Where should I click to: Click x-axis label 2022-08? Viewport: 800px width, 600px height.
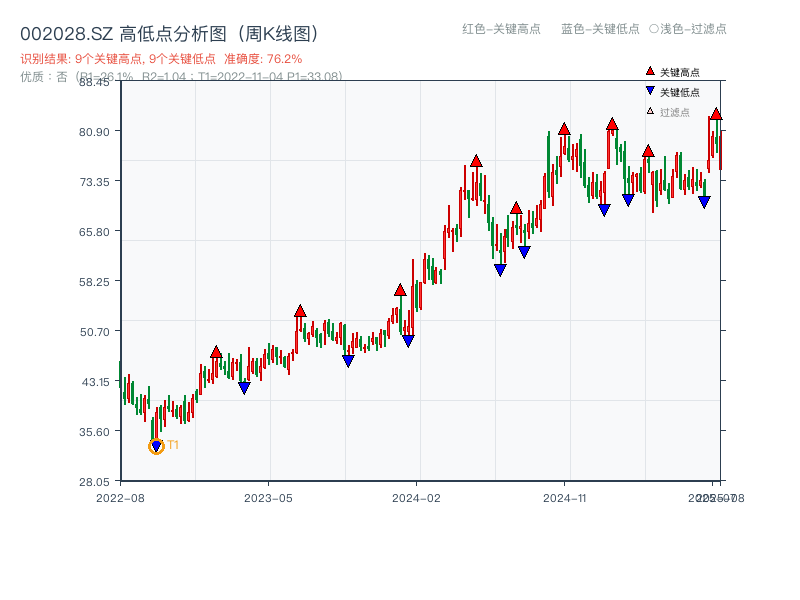[x=120, y=498]
